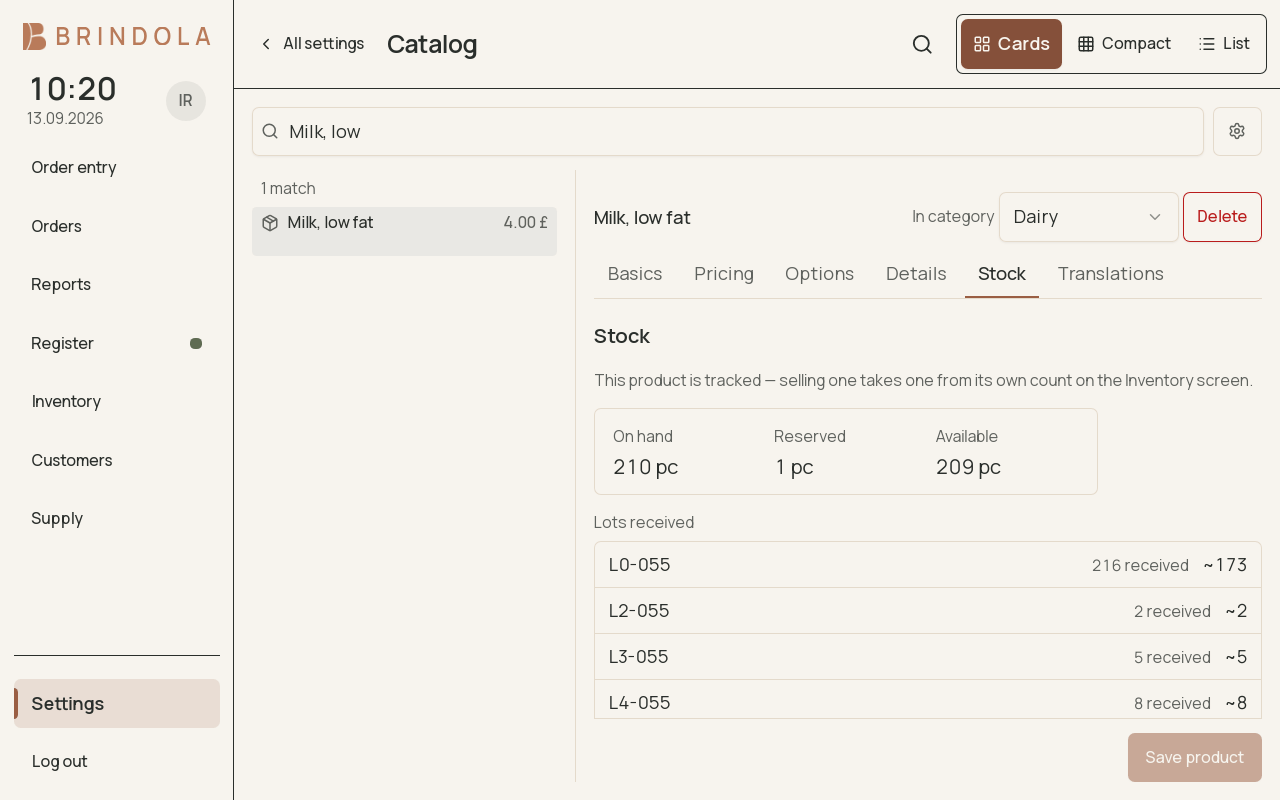Open Inventory in sidebar
The height and width of the screenshot is (800, 1280).
pos(117,401)
